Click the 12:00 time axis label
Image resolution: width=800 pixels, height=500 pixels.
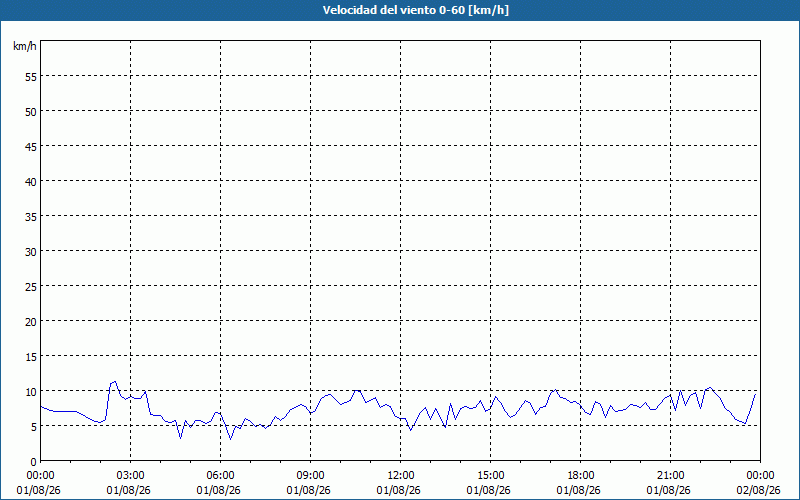coord(401,476)
